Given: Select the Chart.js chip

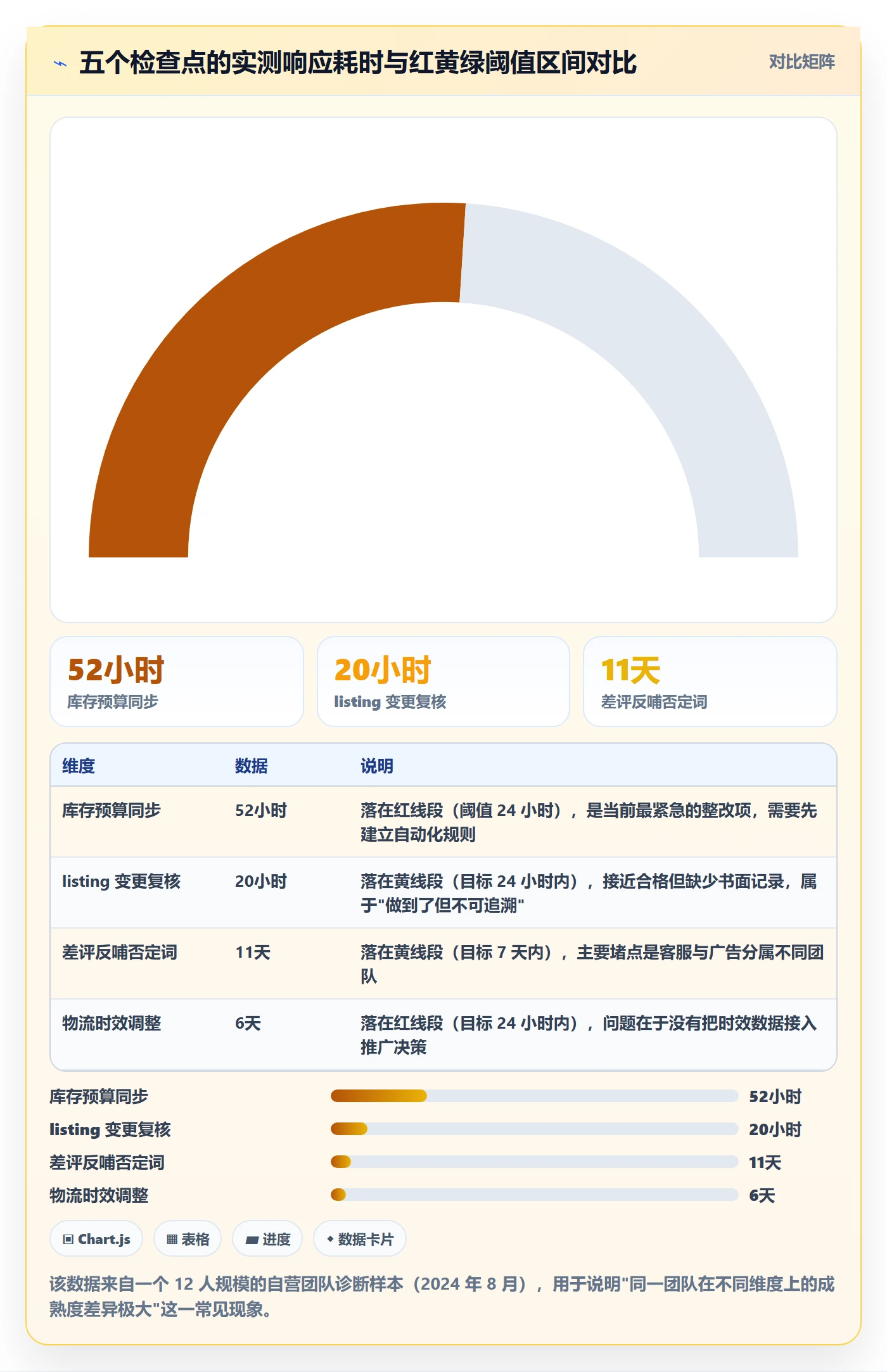Looking at the screenshot, I should (x=96, y=1238).
